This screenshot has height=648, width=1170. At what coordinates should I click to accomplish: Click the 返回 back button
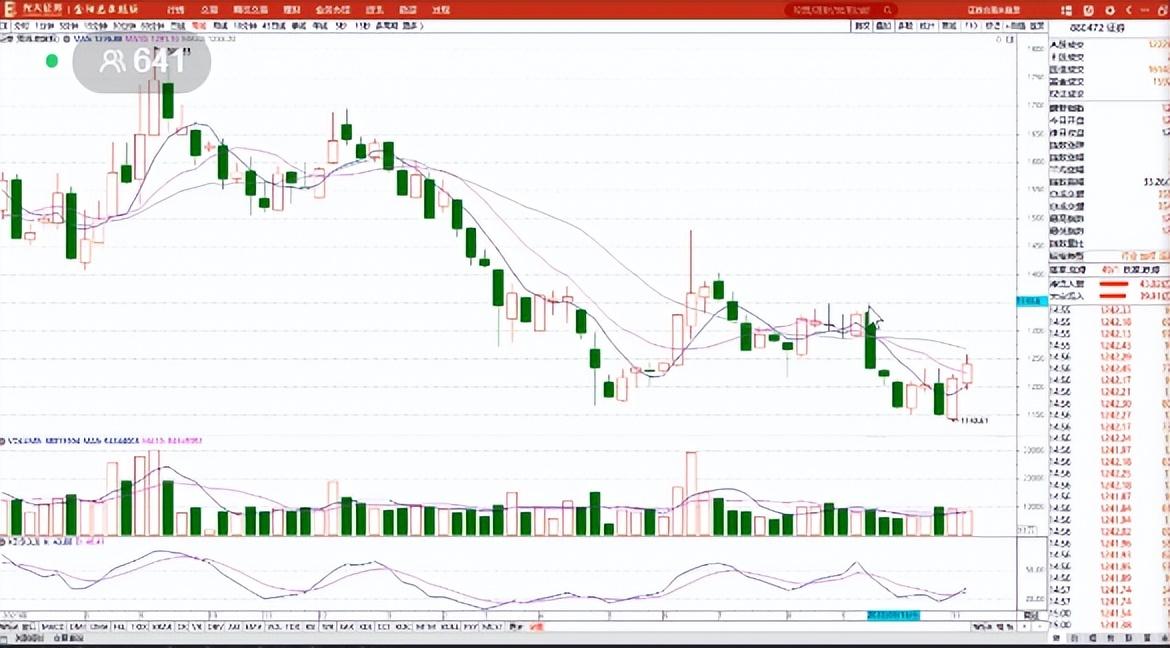(1037, 25)
